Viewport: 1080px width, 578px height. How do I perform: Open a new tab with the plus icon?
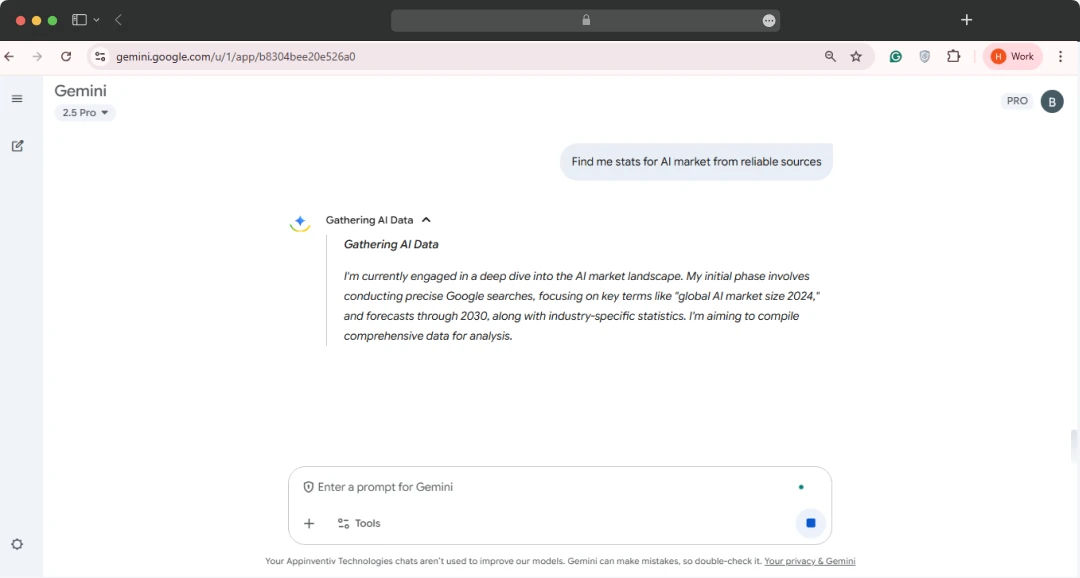click(x=966, y=20)
